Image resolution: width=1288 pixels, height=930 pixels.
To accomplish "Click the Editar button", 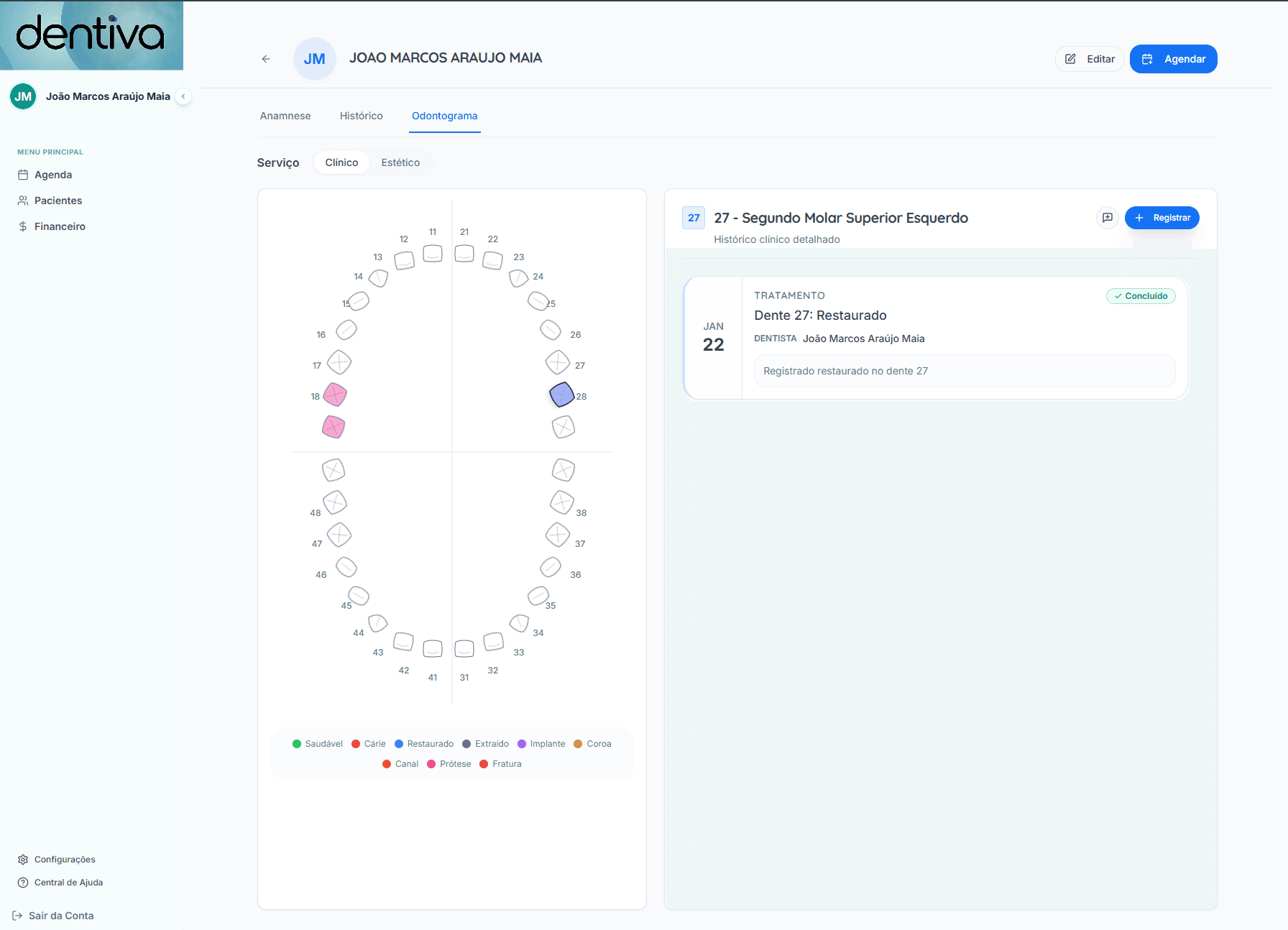I will (1090, 59).
